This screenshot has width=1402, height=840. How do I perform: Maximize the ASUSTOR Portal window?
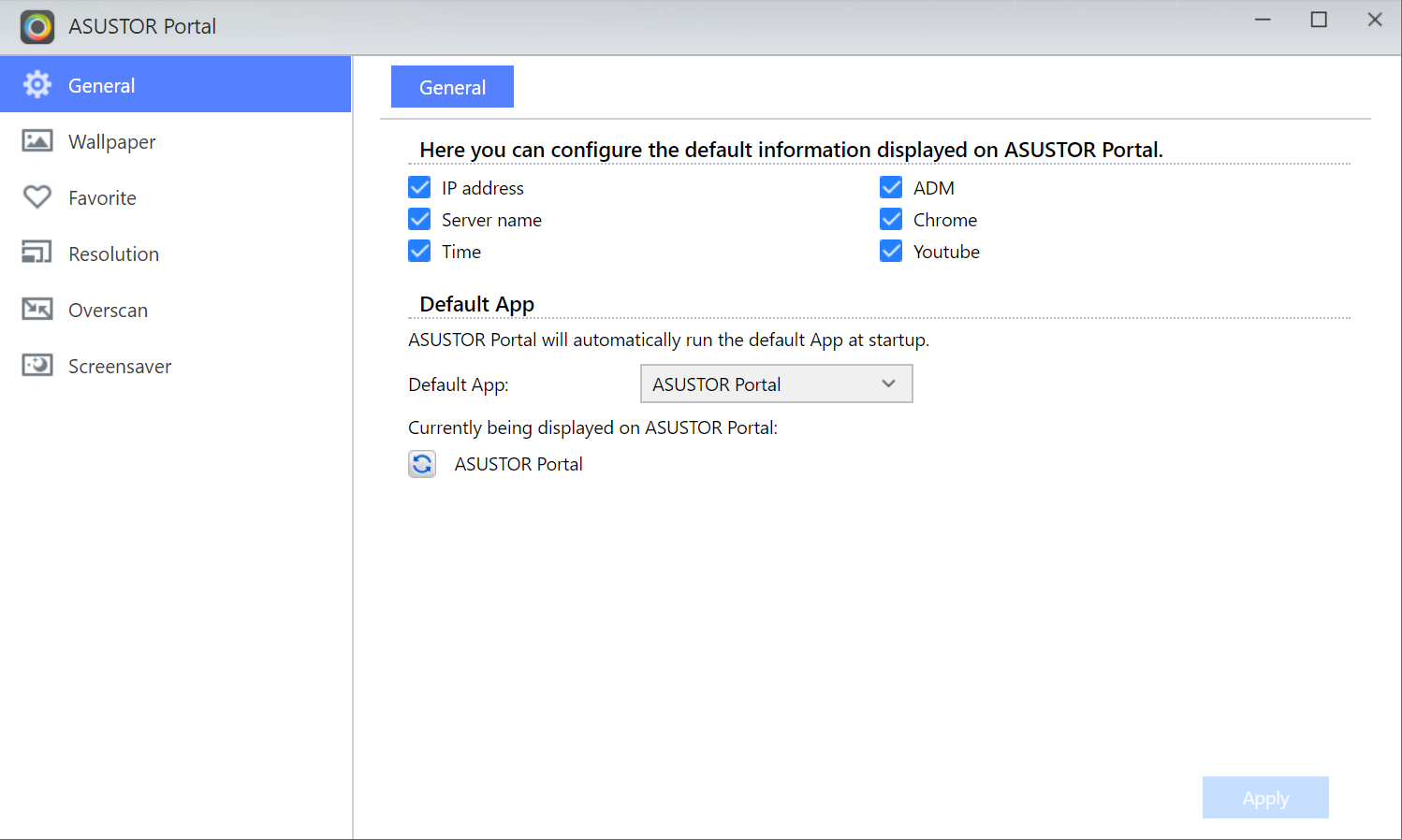1319,20
